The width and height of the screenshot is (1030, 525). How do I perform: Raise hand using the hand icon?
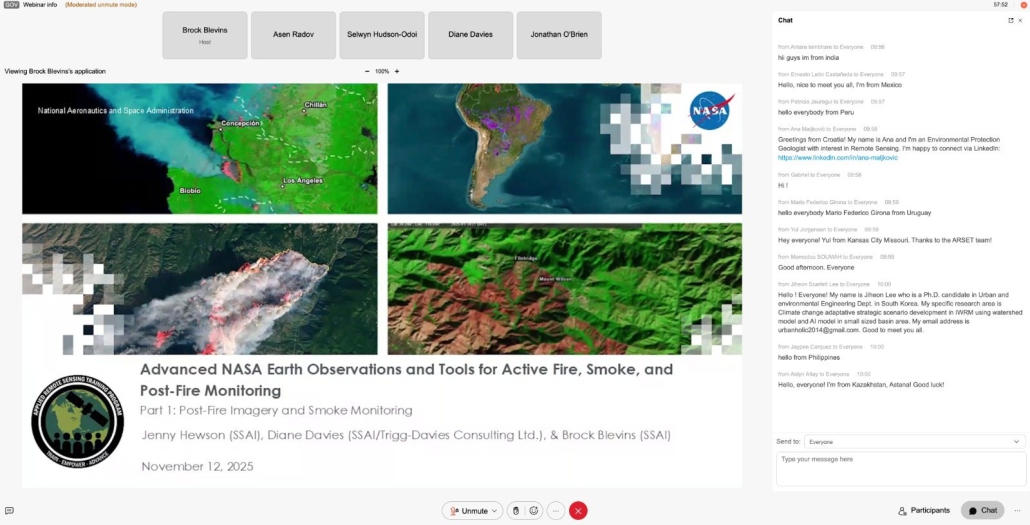coord(517,510)
